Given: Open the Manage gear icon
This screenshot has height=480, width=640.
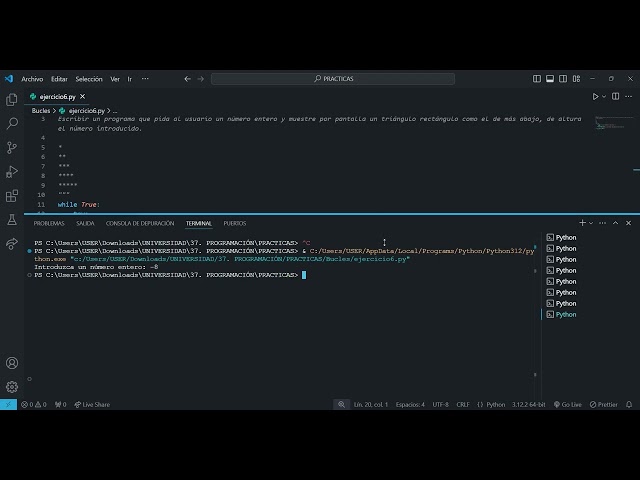Looking at the screenshot, I should click(12, 387).
